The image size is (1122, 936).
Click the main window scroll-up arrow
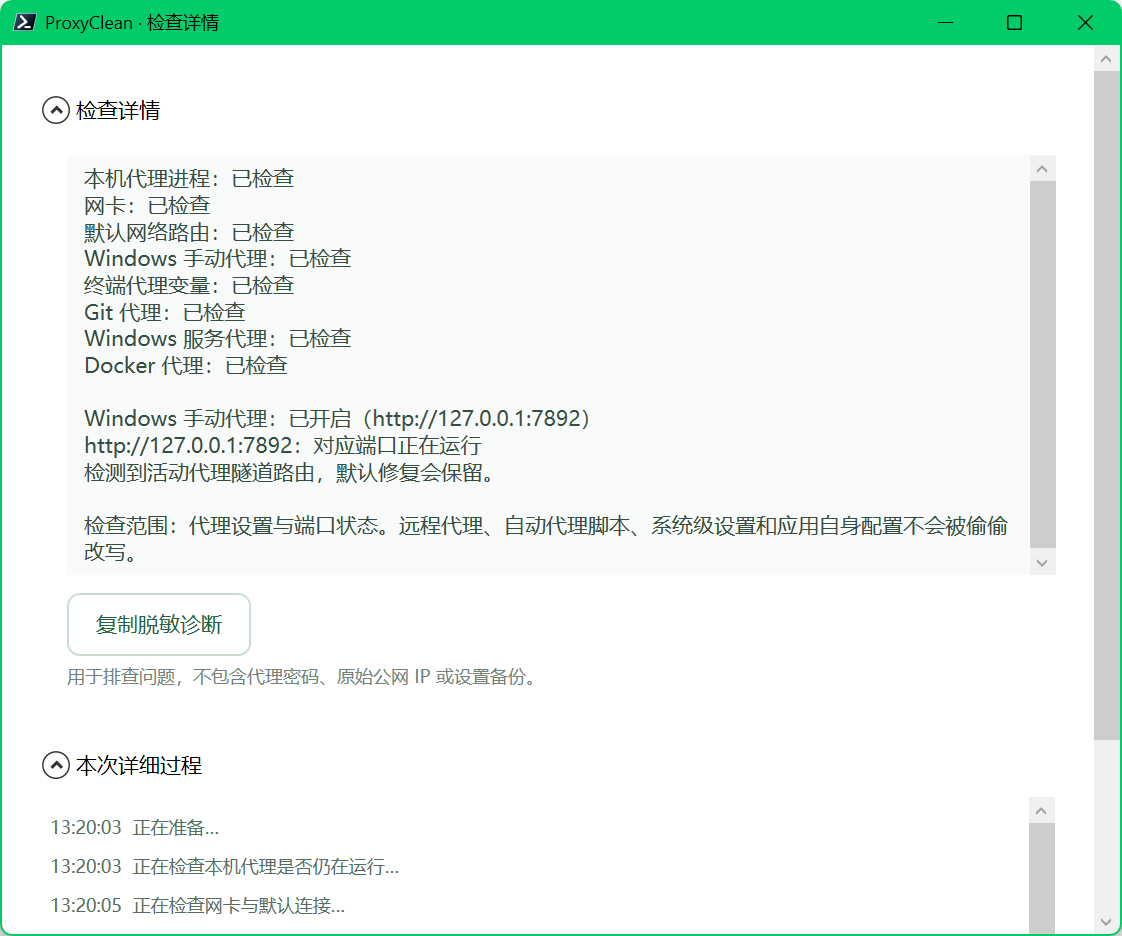tap(1106, 59)
